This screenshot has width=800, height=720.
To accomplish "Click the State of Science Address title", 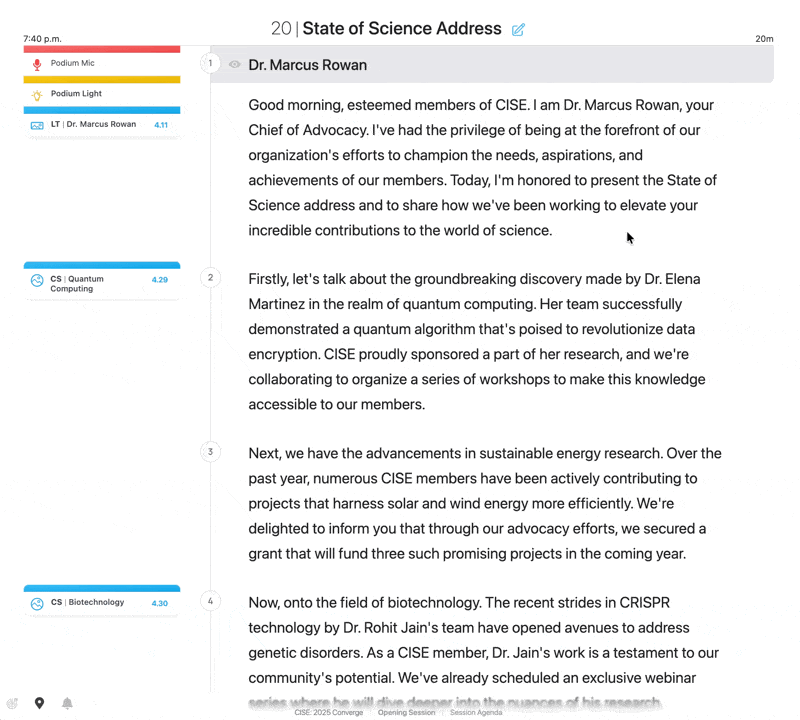I will coord(401,29).
